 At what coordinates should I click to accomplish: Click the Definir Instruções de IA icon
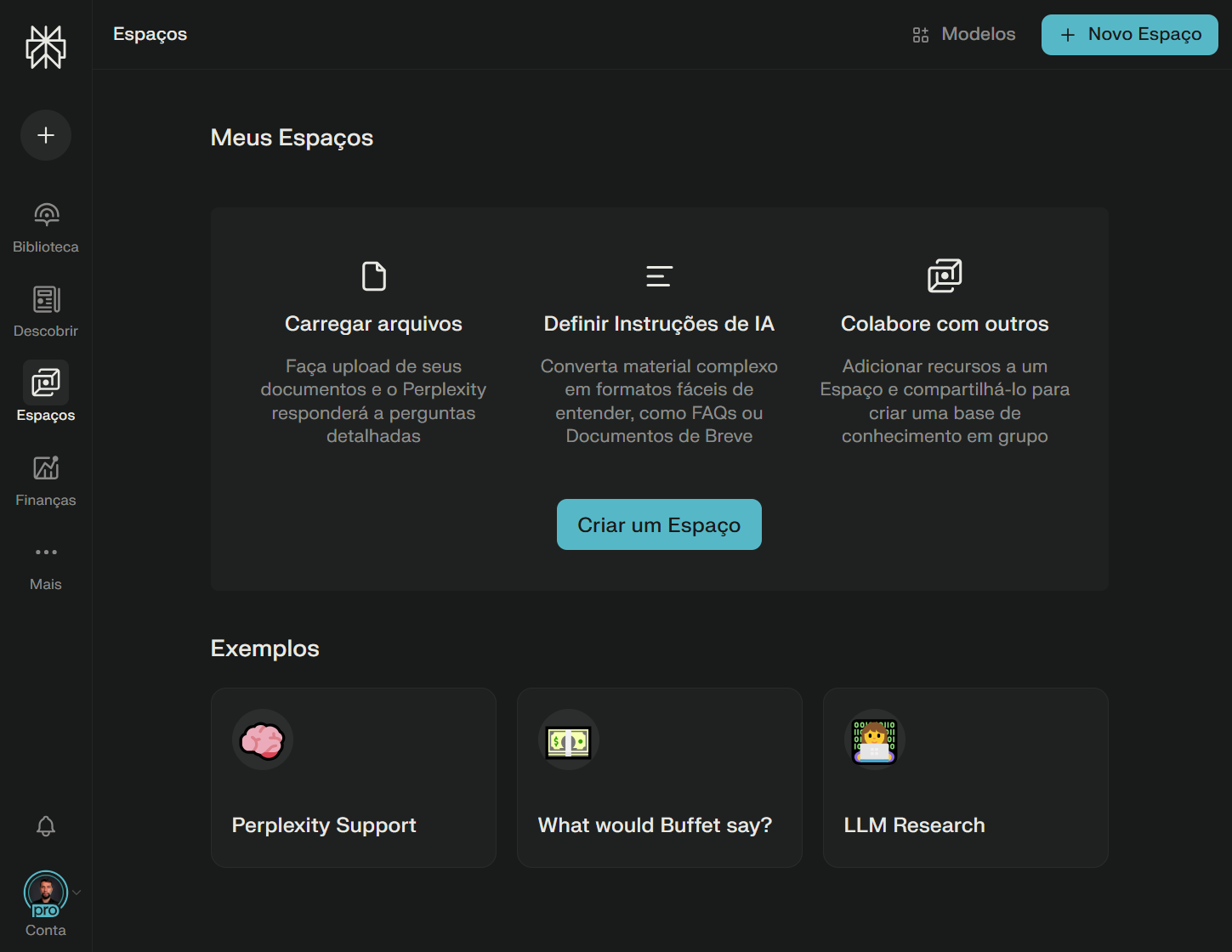(659, 276)
